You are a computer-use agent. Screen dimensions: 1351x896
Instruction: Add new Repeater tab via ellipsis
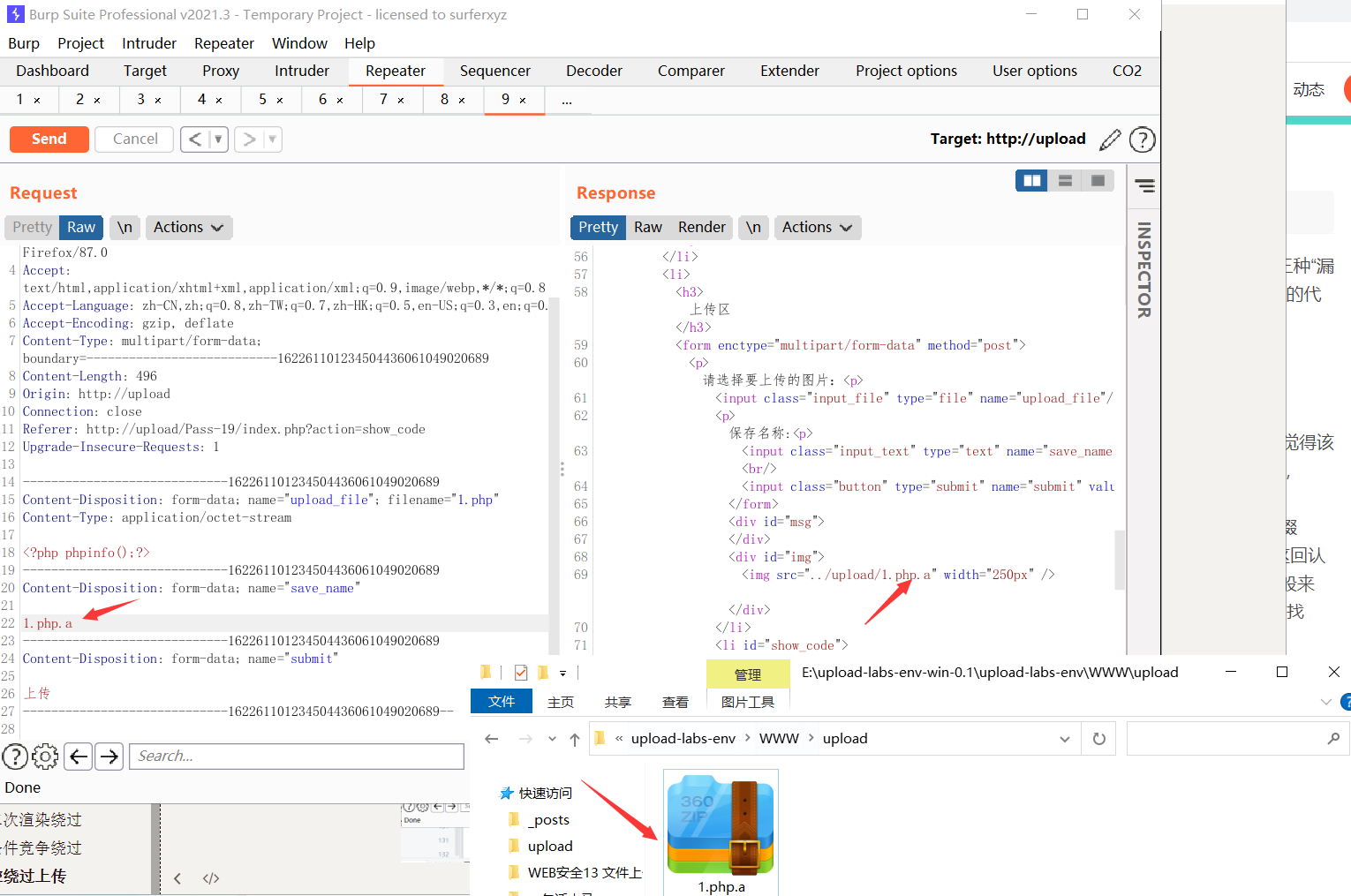(x=567, y=101)
